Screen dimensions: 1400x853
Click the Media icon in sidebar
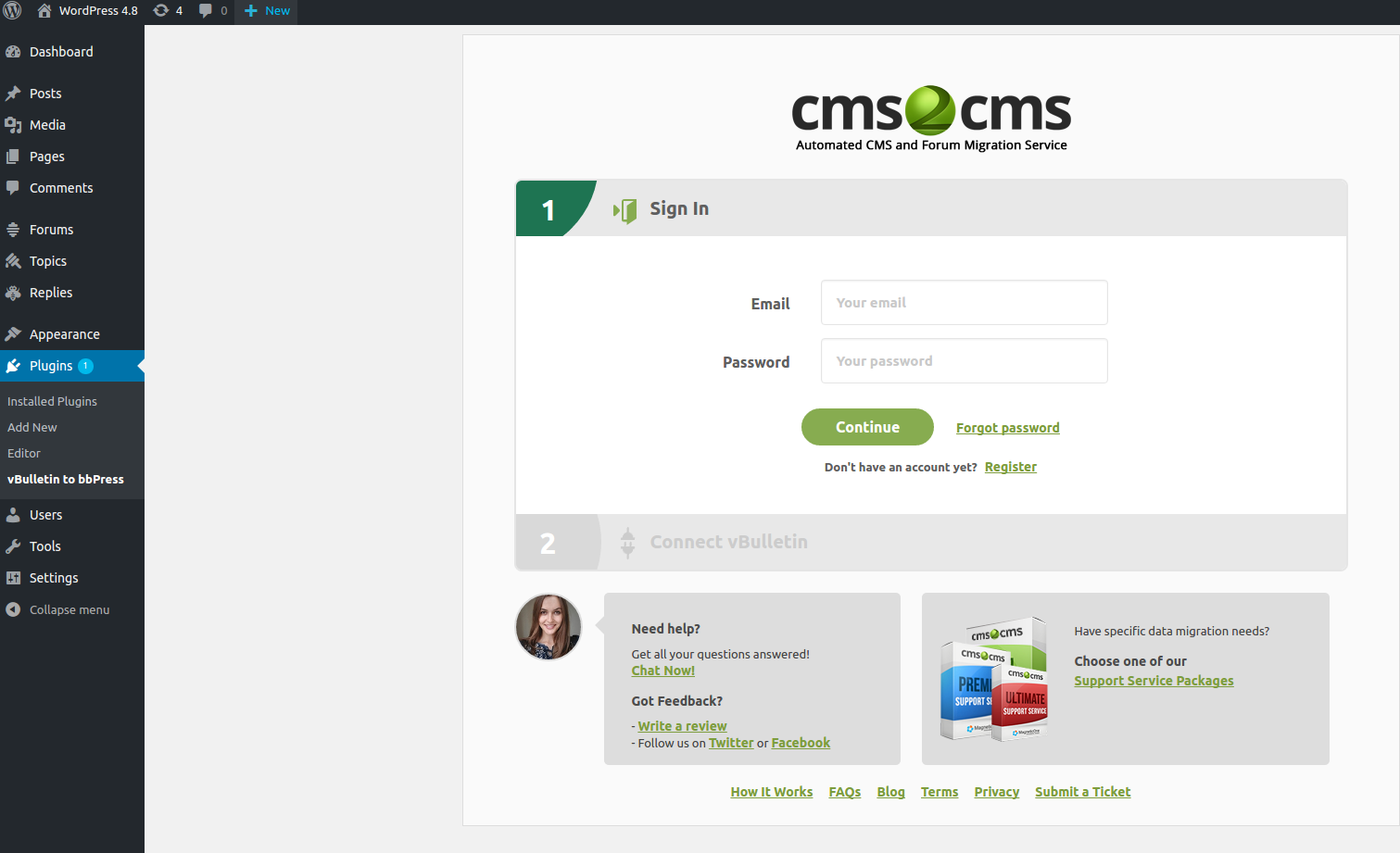pyautogui.click(x=13, y=125)
